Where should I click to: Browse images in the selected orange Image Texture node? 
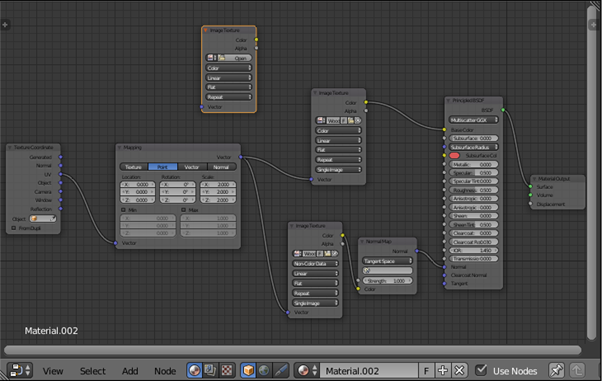point(211,58)
